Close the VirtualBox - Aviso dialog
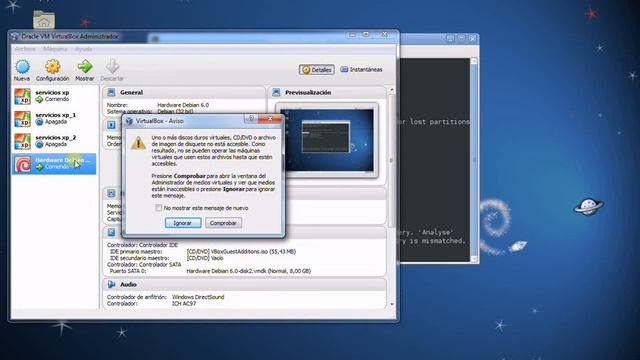 270,118
